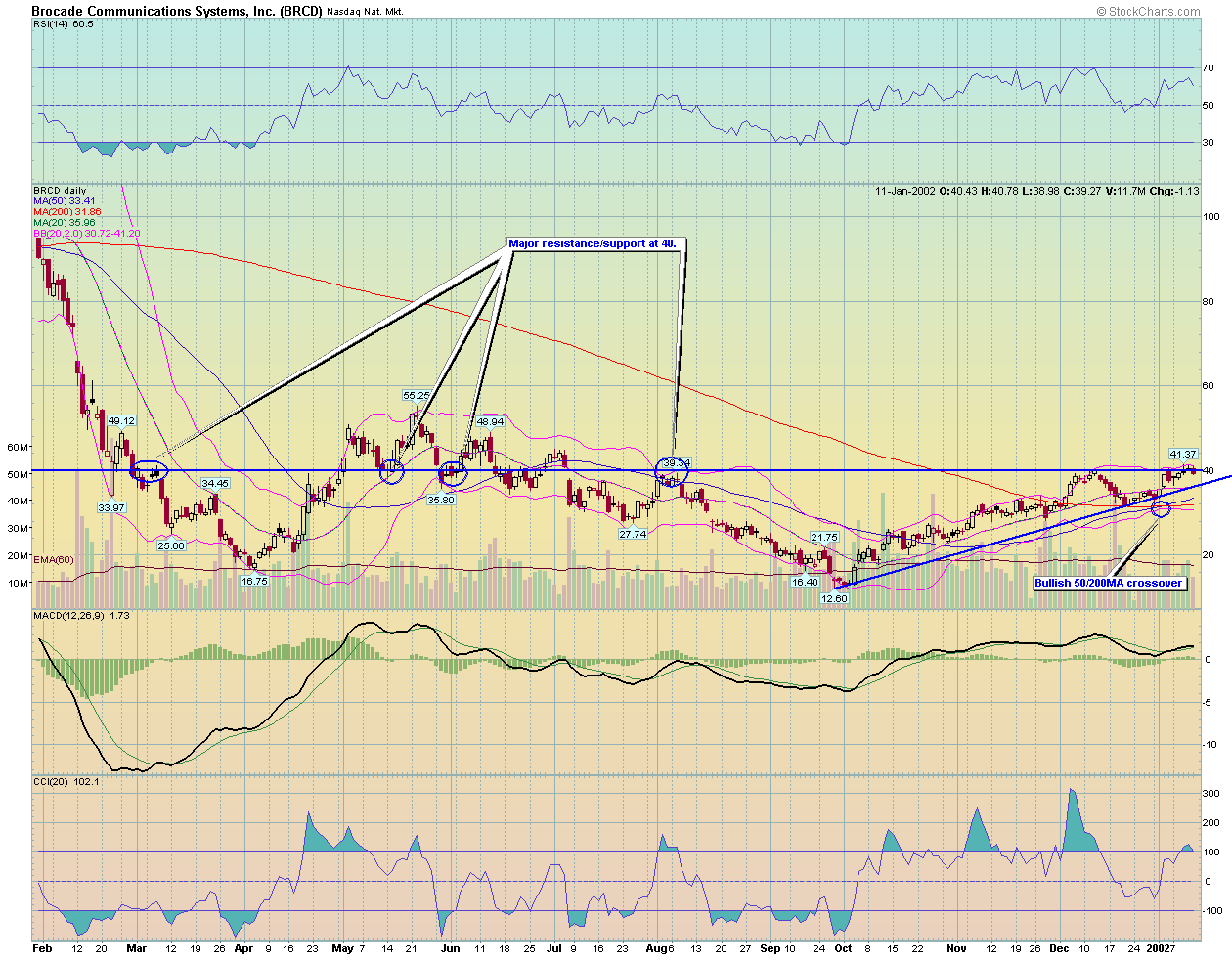Click the 16.75 April low label
This screenshot has width=1232, height=960.
[254, 581]
